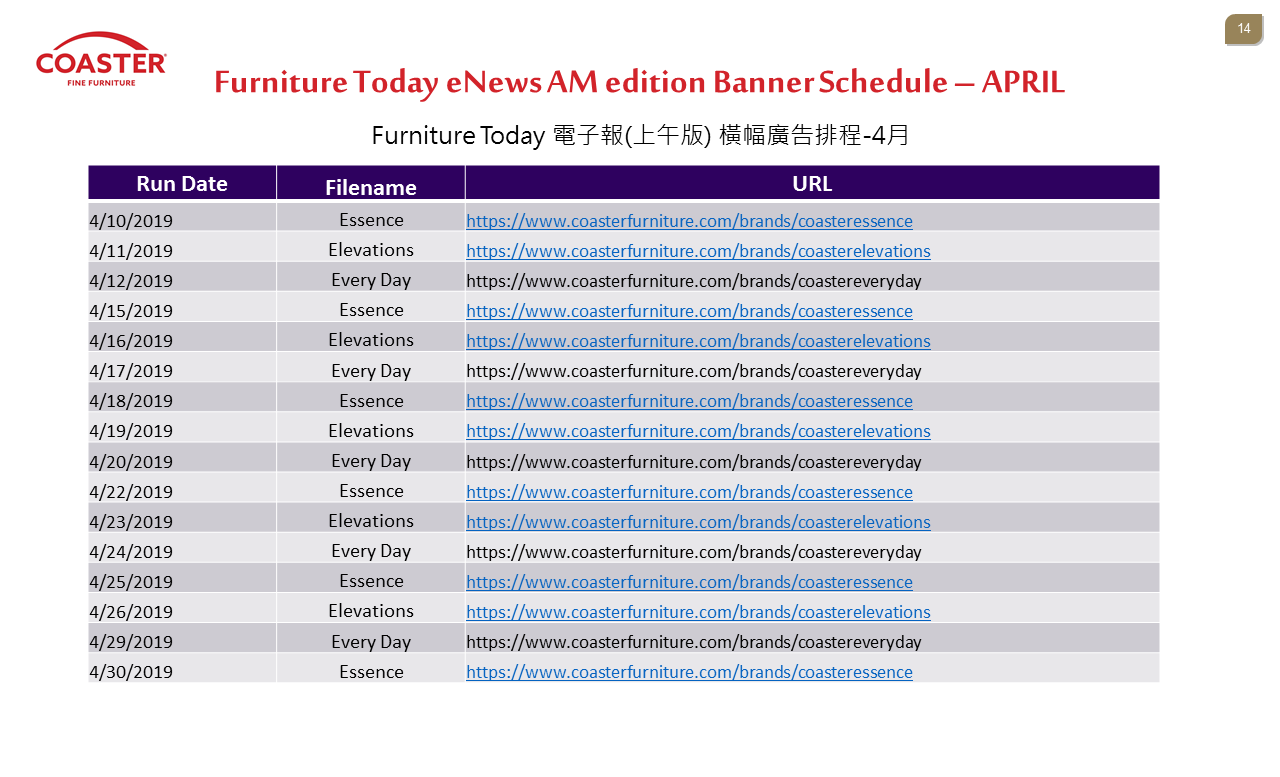Select the Every Day filename in the 4/24/2019 row
The image size is (1280, 777).
371,551
